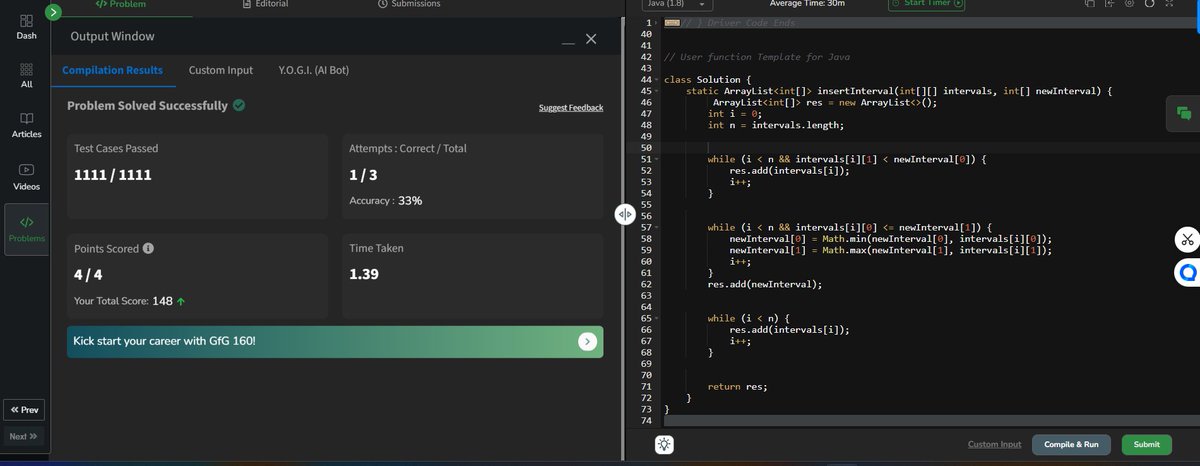1200x466 pixels.
Task: Click the lightbulb hint icon
Action: coord(666,445)
